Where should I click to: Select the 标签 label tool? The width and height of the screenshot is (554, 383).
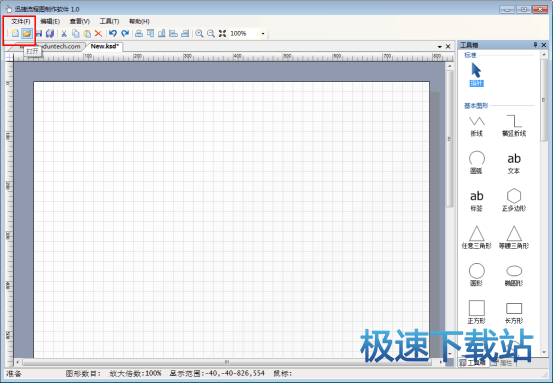pyautogui.click(x=477, y=201)
